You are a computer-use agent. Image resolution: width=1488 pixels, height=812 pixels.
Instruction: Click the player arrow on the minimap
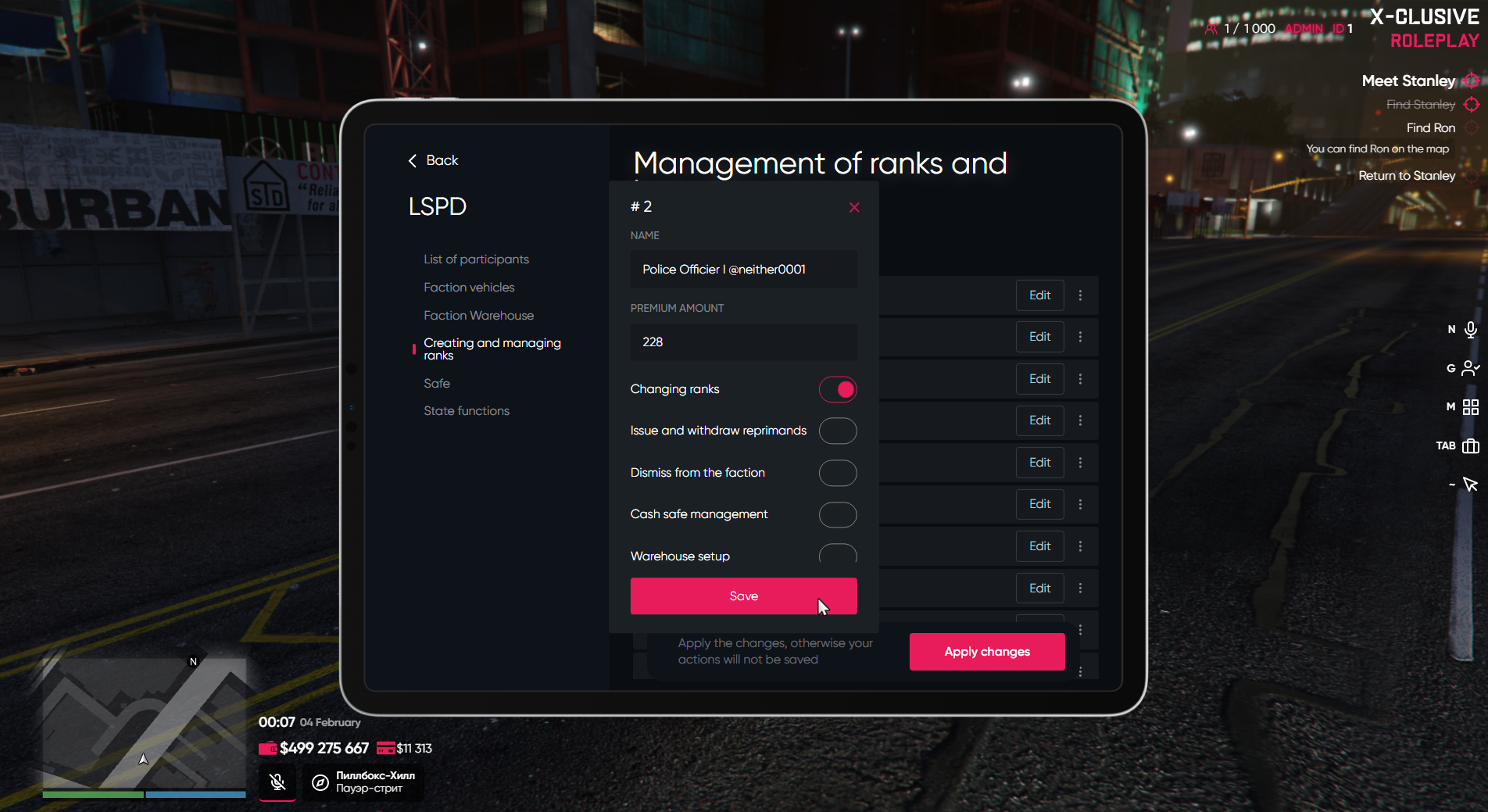coord(144,759)
